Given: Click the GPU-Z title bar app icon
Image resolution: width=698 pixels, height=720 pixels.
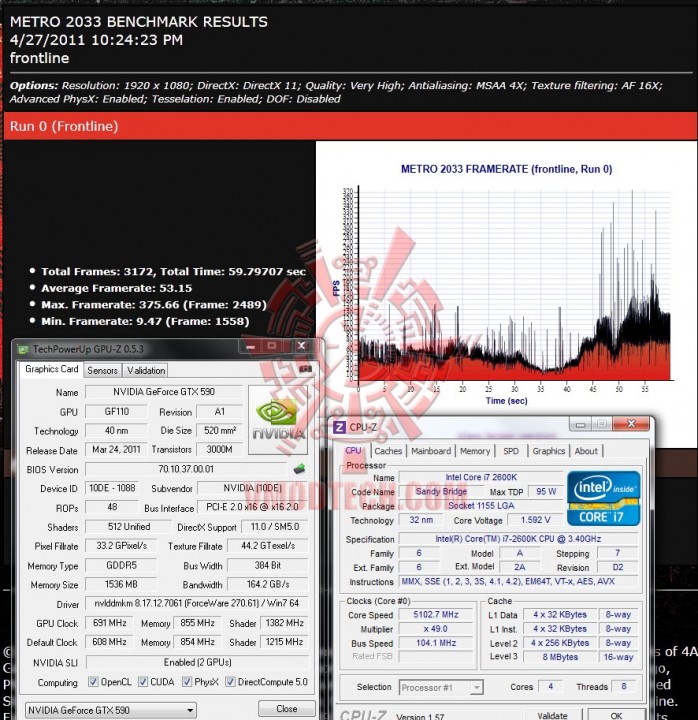Looking at the screenshot, I should coord(23,349).
